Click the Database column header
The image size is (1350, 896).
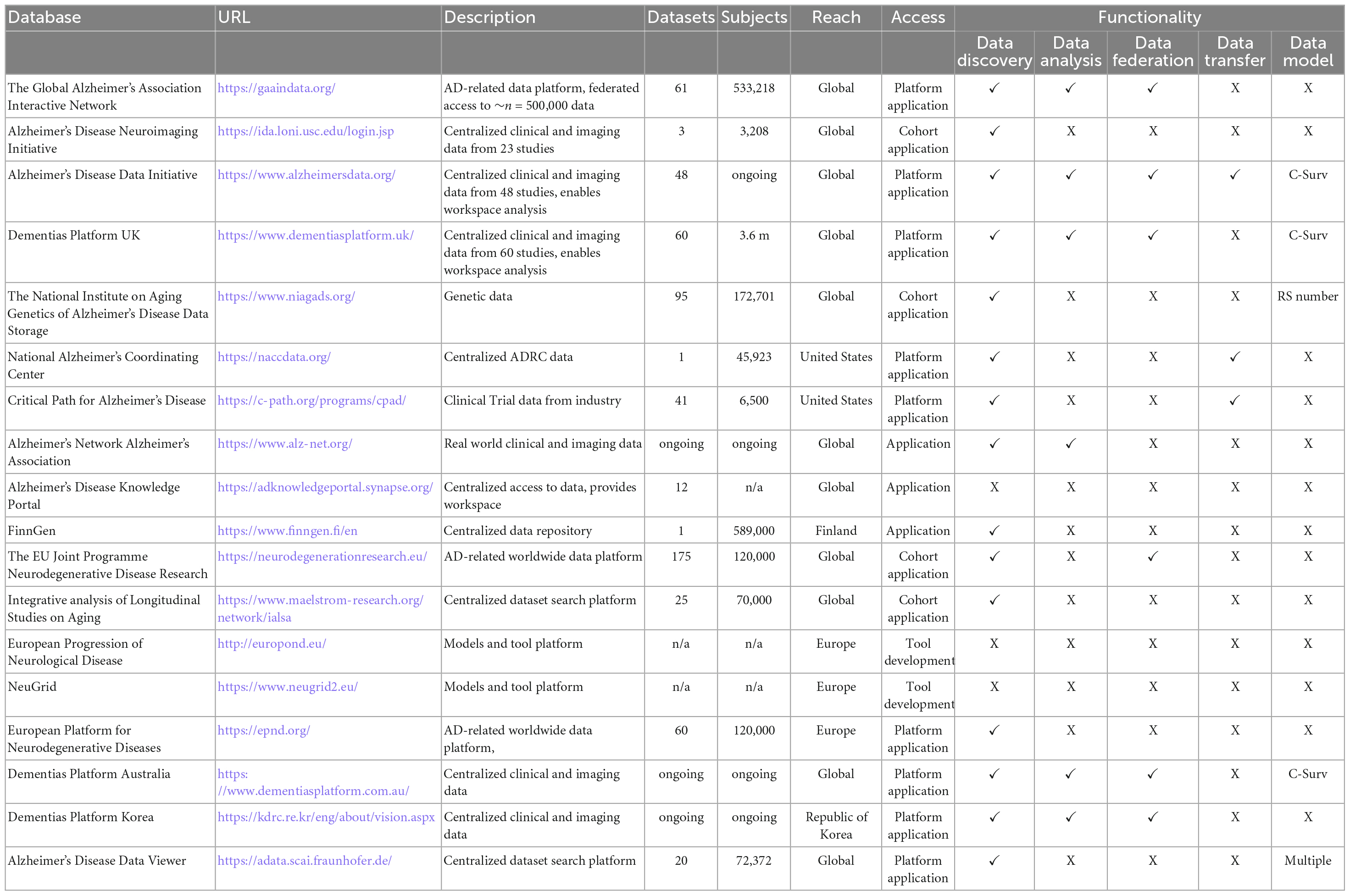click(44, 17)
